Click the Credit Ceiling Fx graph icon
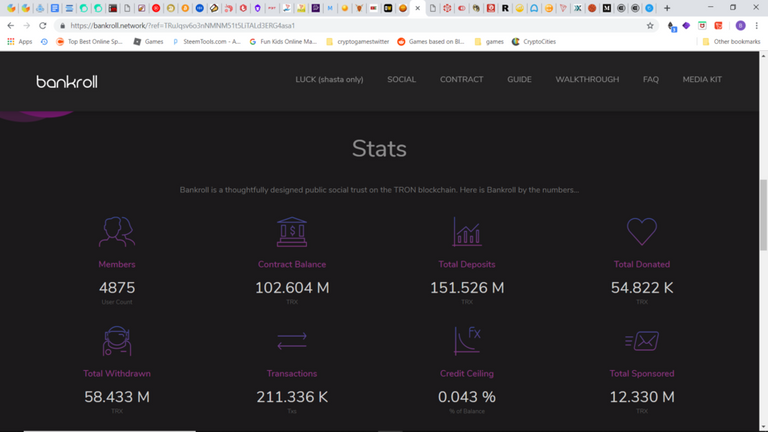768x432 pixels. pyautogui.click(x=467, y=340)
